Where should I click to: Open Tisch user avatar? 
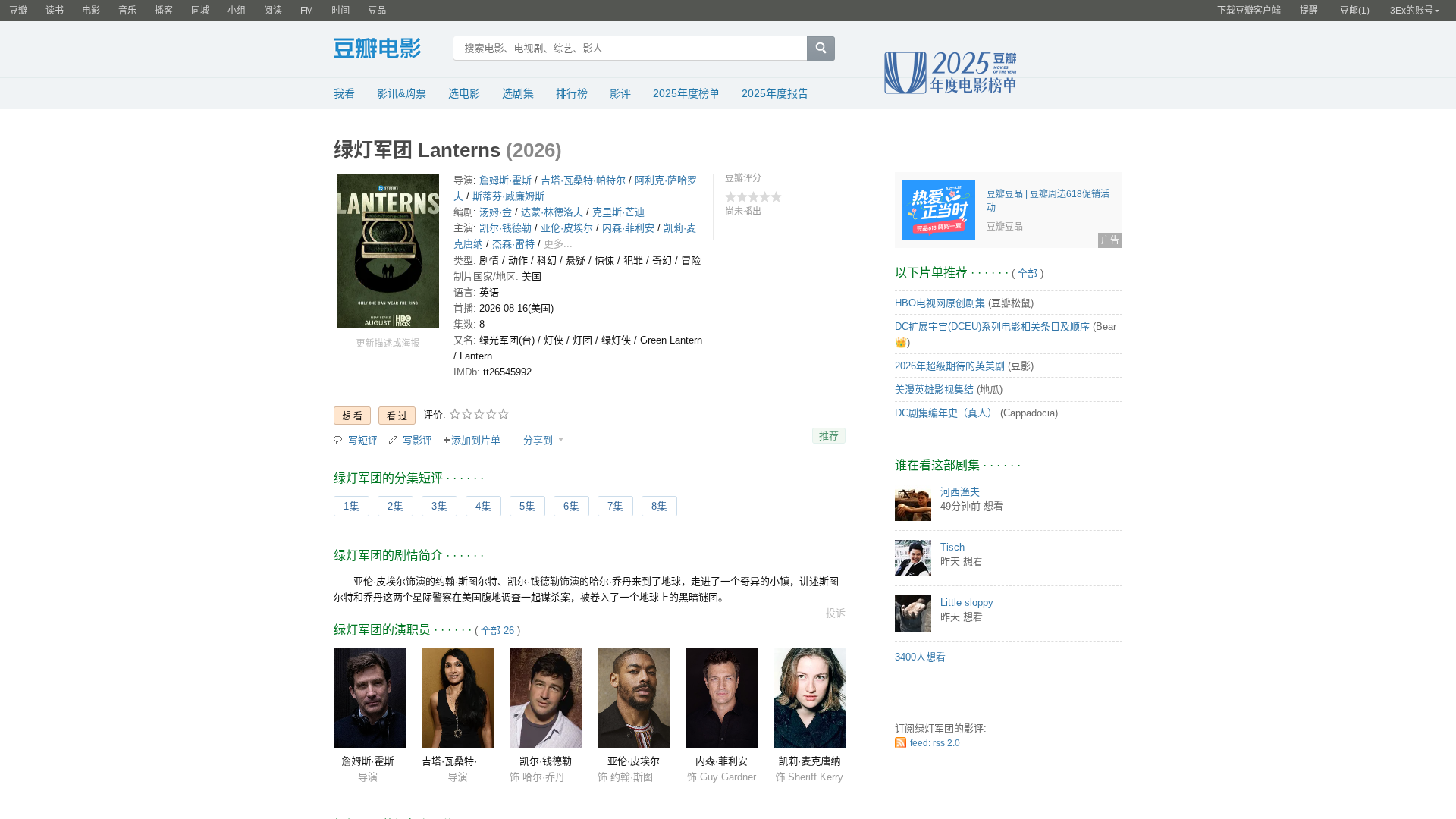point(913,558)
